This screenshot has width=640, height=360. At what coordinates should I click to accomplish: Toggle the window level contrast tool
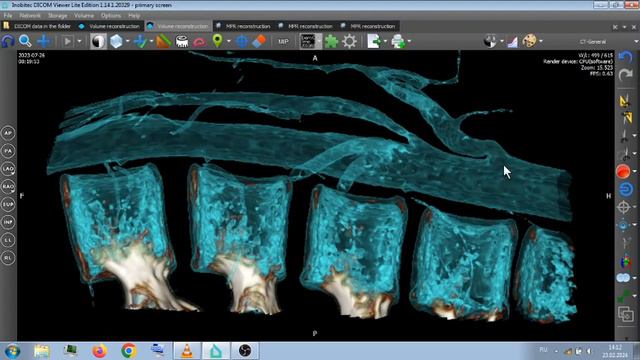[x=98, y=41]
